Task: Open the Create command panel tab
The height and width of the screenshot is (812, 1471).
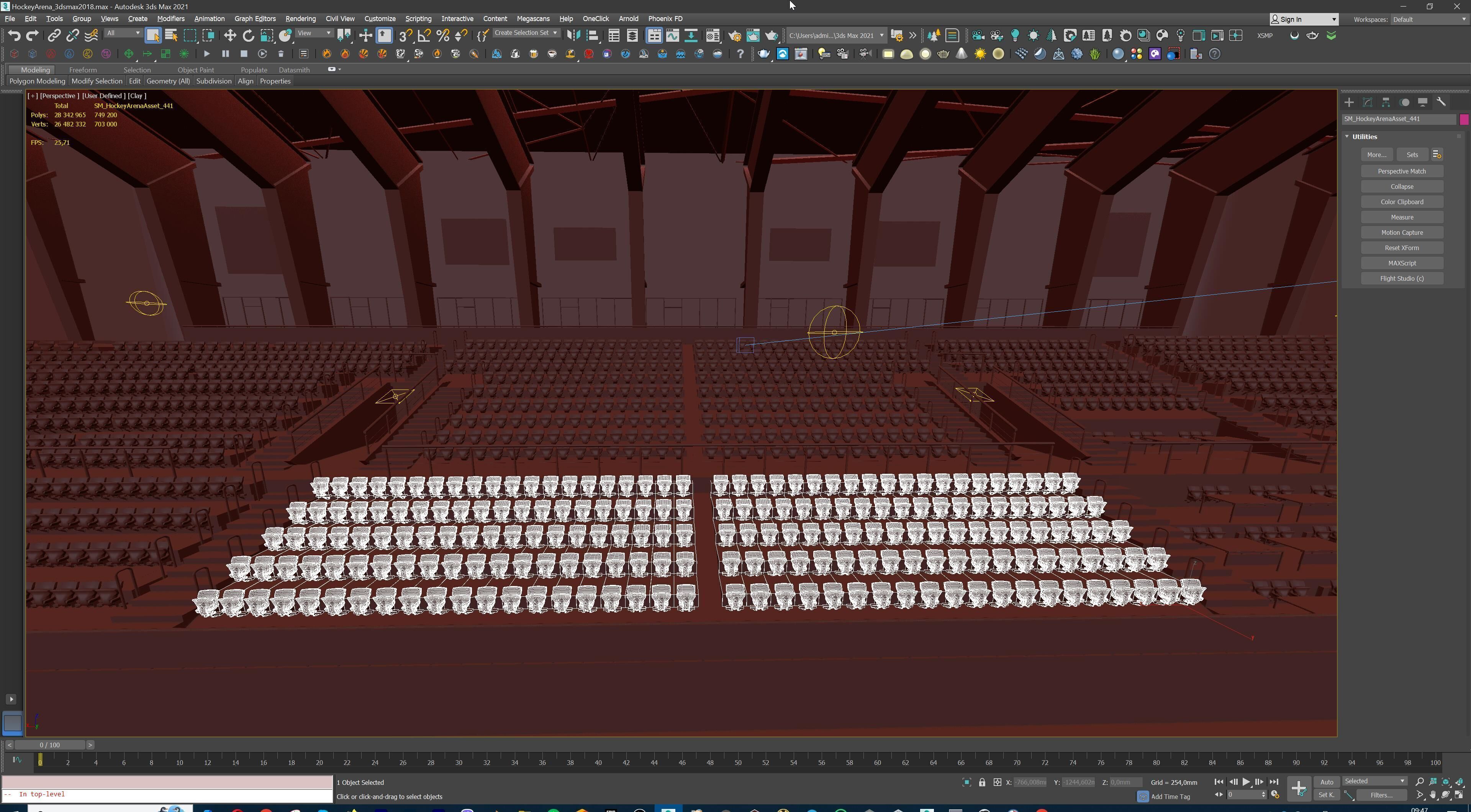Action: point(1349,102)
